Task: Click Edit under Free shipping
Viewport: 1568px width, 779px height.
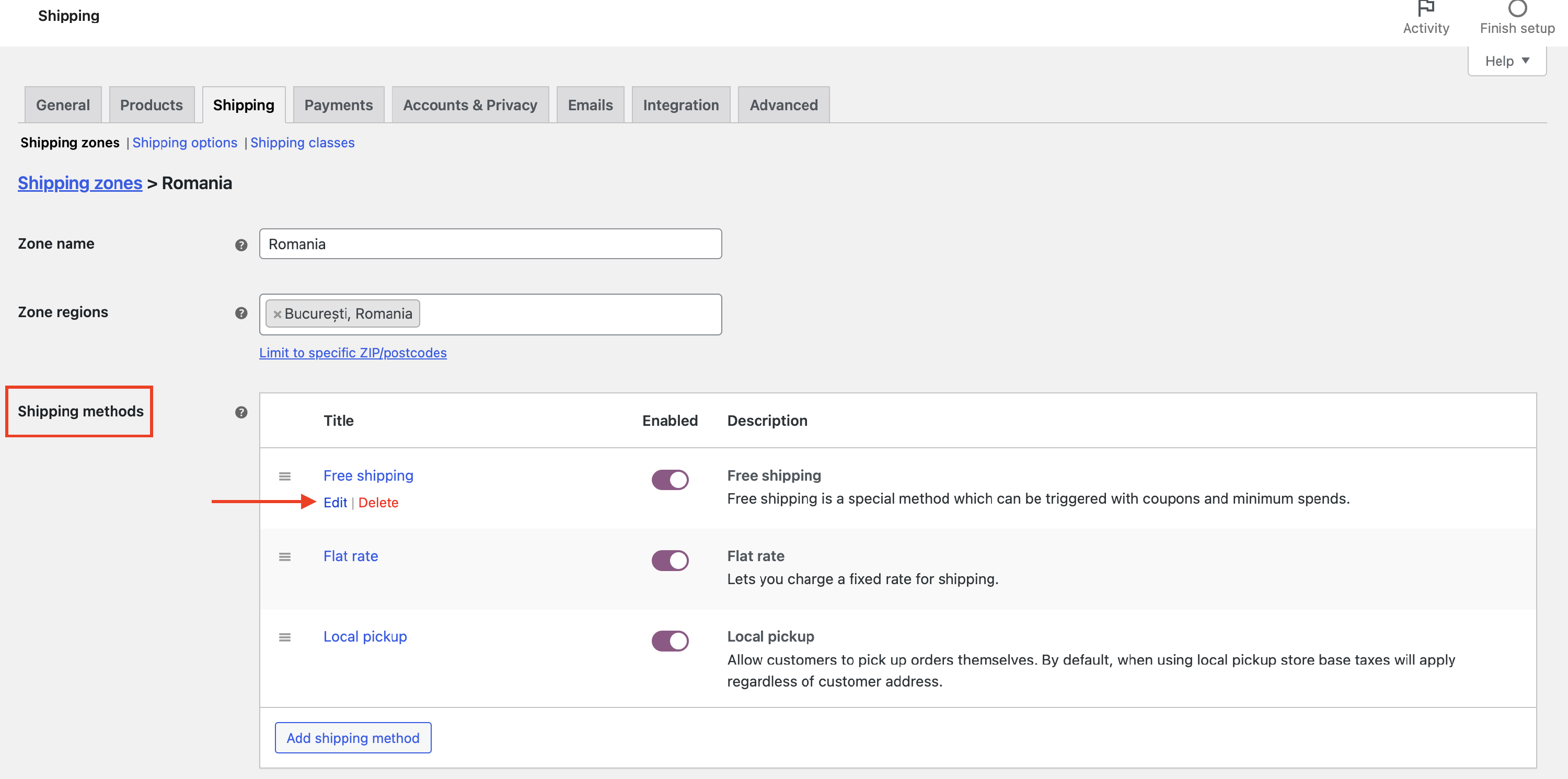Action: coord(335,502)
